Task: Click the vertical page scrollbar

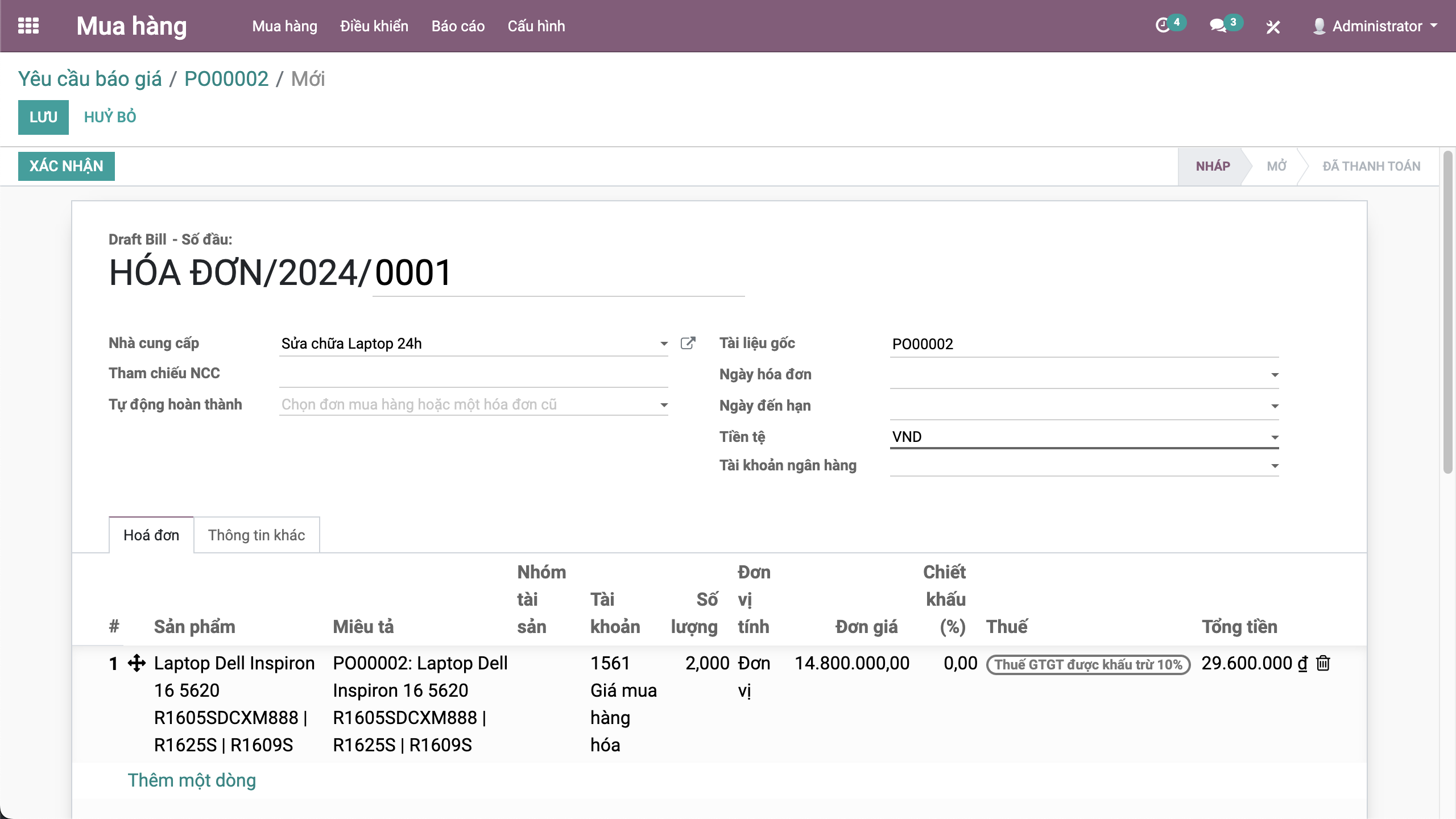Action: (1447, 313)
